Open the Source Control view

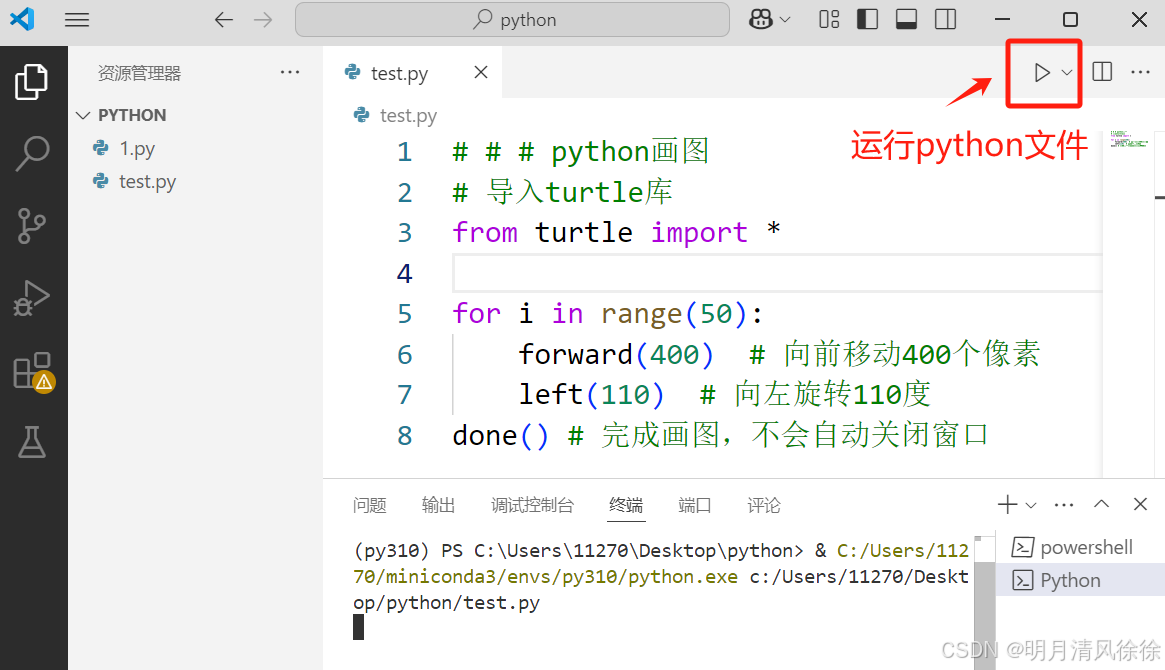pos(31,226)
